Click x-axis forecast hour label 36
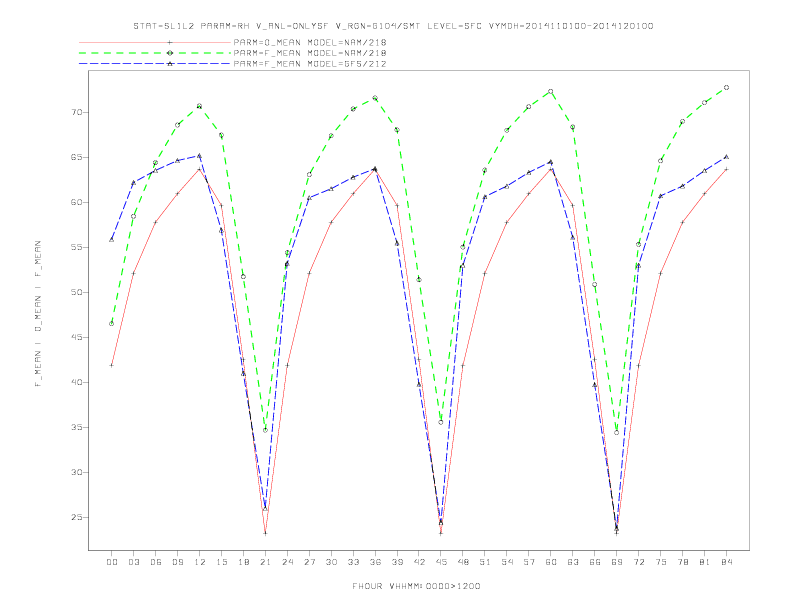This screenshot has height=612, width=792. pyautogui.click(x=375, y=562)
